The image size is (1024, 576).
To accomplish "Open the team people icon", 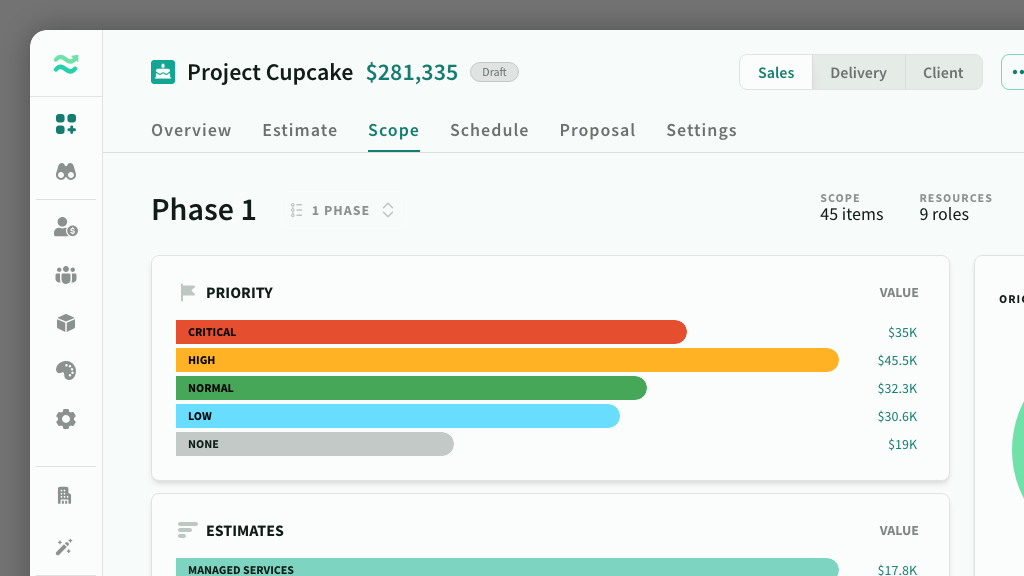I will (66, 275).
